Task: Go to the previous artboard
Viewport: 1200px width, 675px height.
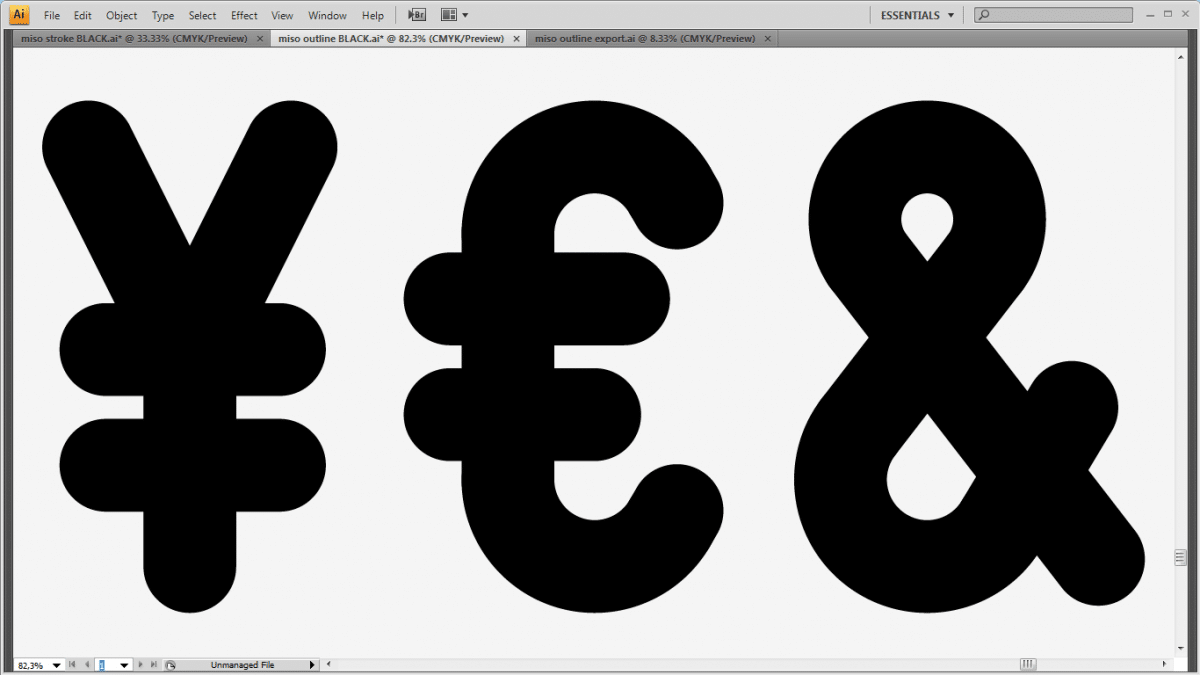Action: pos(87,665)
